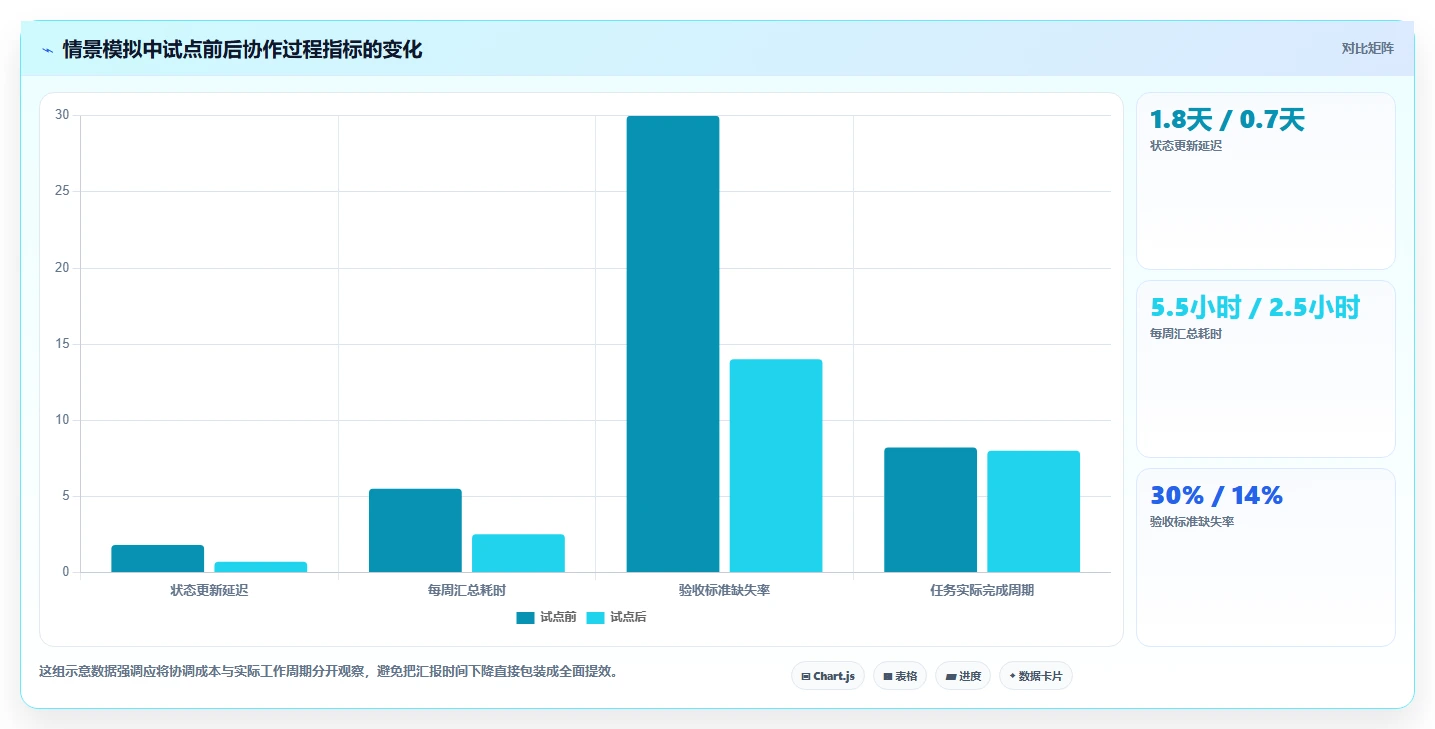The height and width of the screenshot is (729, 1435).
Task: Select the 数据卡片 tag
Action: point(1036,676)
